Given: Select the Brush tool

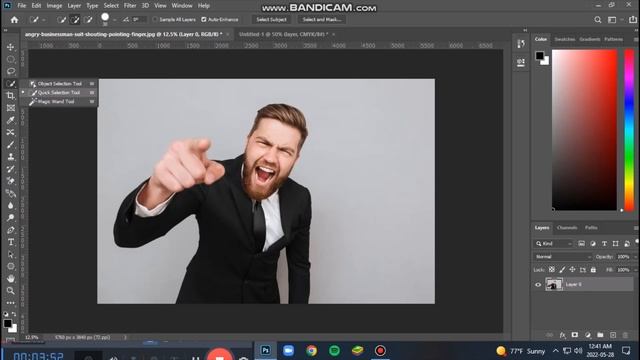Looking at the screenshot, I should [11, 144].
